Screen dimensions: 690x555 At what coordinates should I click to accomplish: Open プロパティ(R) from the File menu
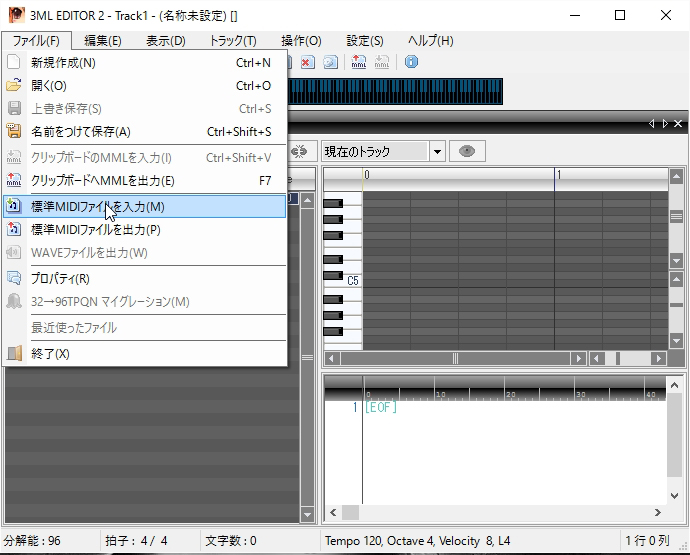pos(144,278)
